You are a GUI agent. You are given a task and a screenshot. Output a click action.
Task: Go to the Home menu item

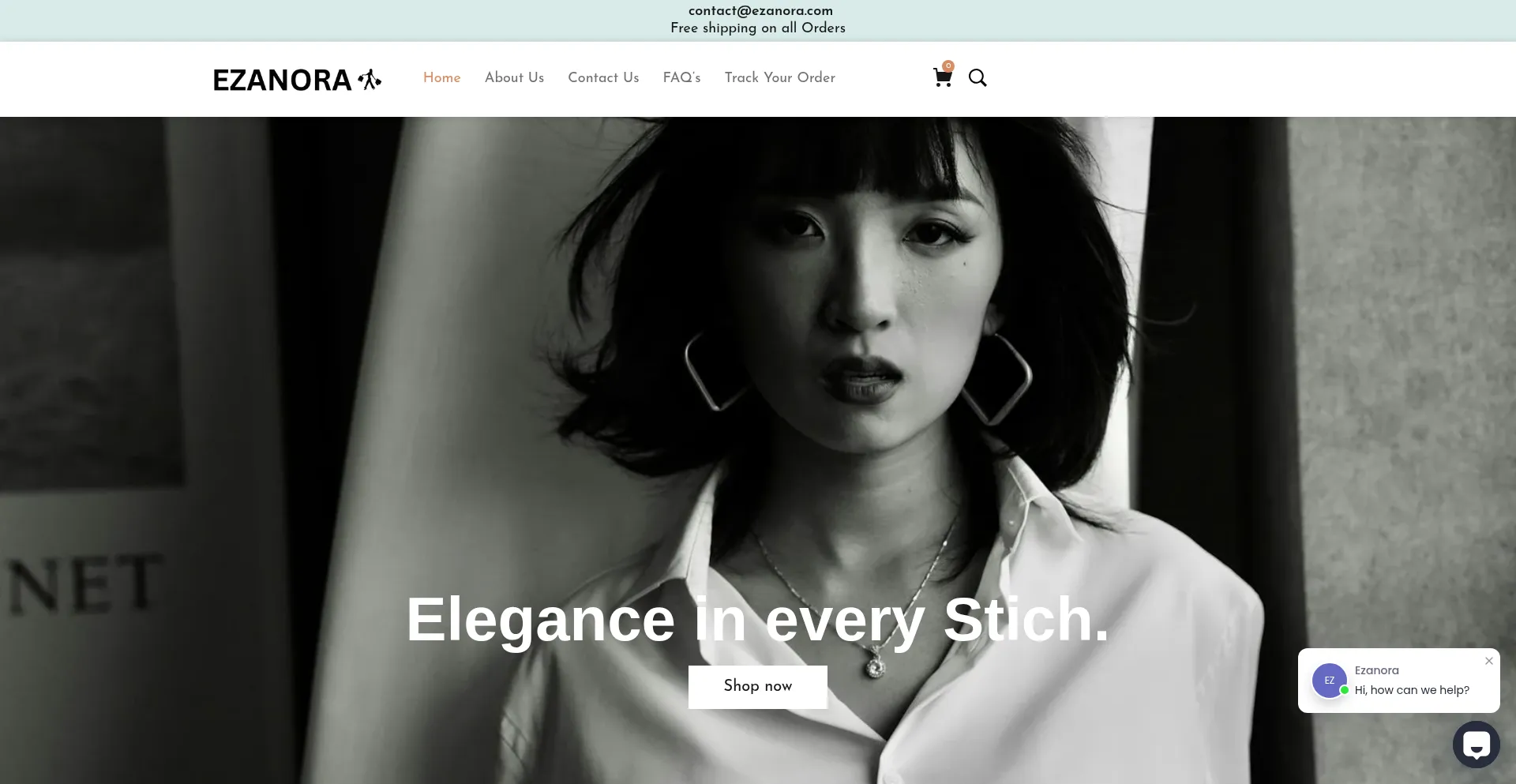(x=441, y=77)
